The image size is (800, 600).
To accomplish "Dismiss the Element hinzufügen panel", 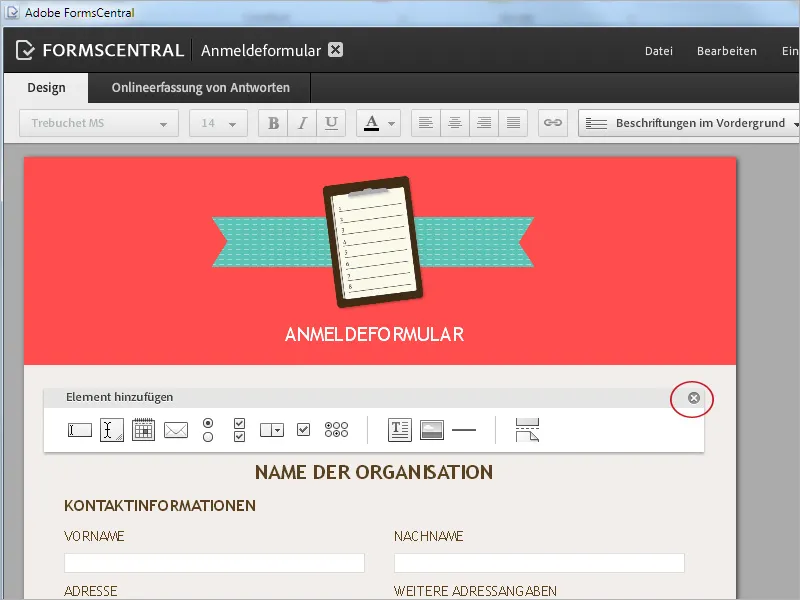I will (692, 399).
